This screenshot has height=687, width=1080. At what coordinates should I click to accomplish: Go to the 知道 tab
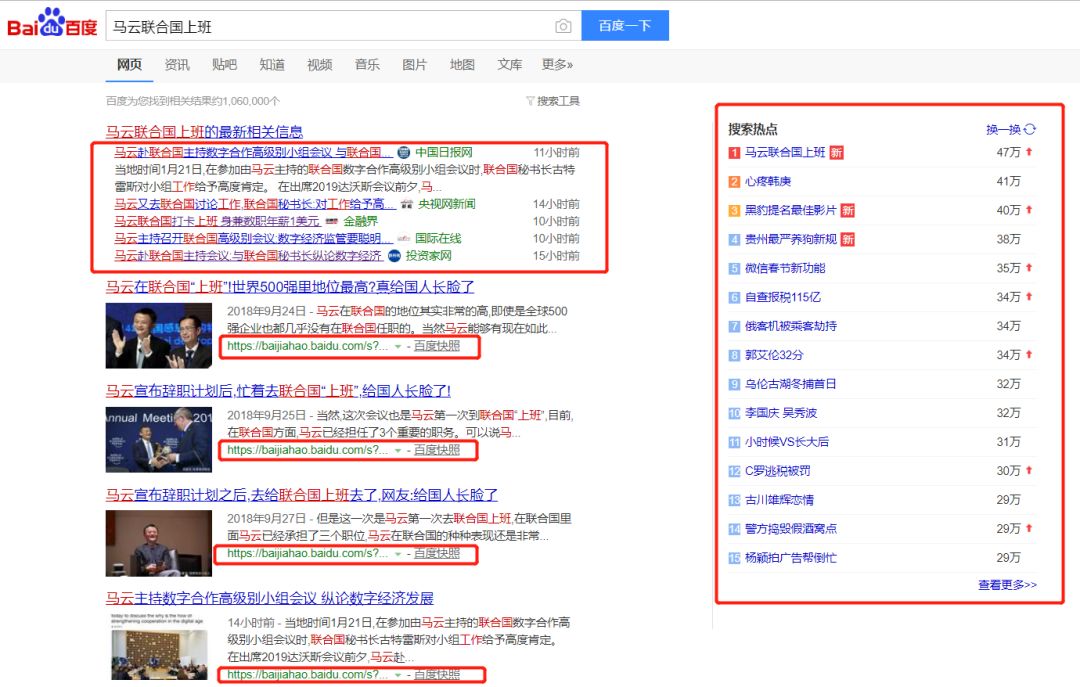coord(272,64)
